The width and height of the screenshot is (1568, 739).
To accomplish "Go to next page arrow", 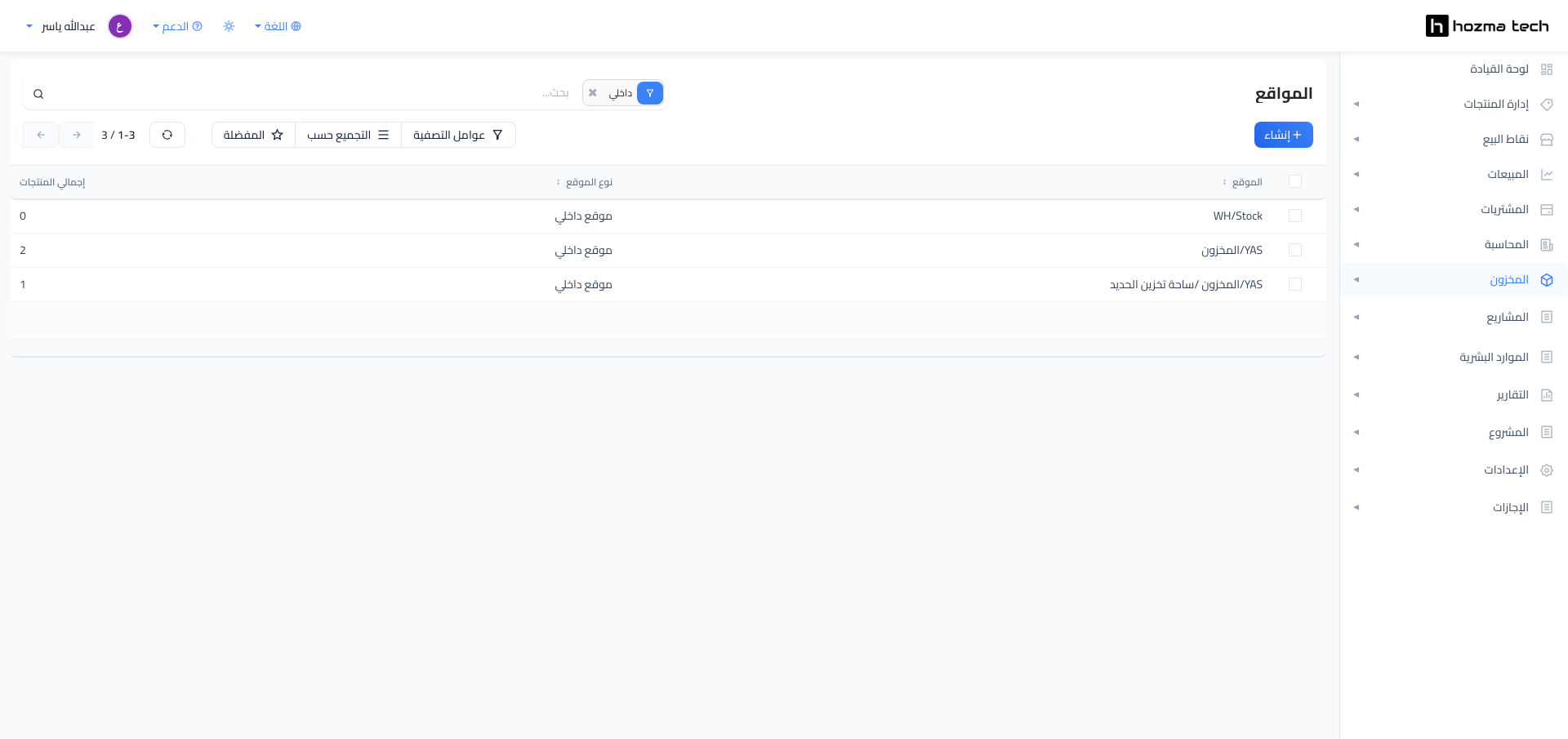I will coord(77,135).
